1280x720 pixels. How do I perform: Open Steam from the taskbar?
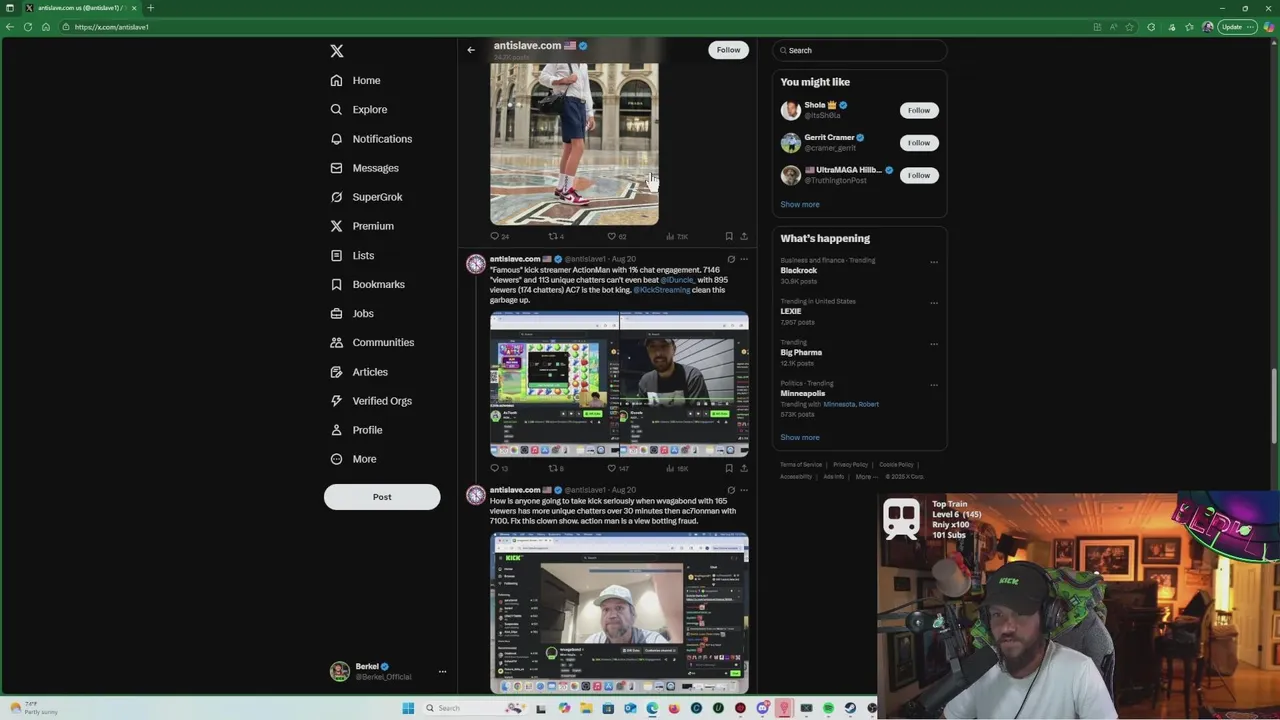pyautogui.click(x=850, y=708)
